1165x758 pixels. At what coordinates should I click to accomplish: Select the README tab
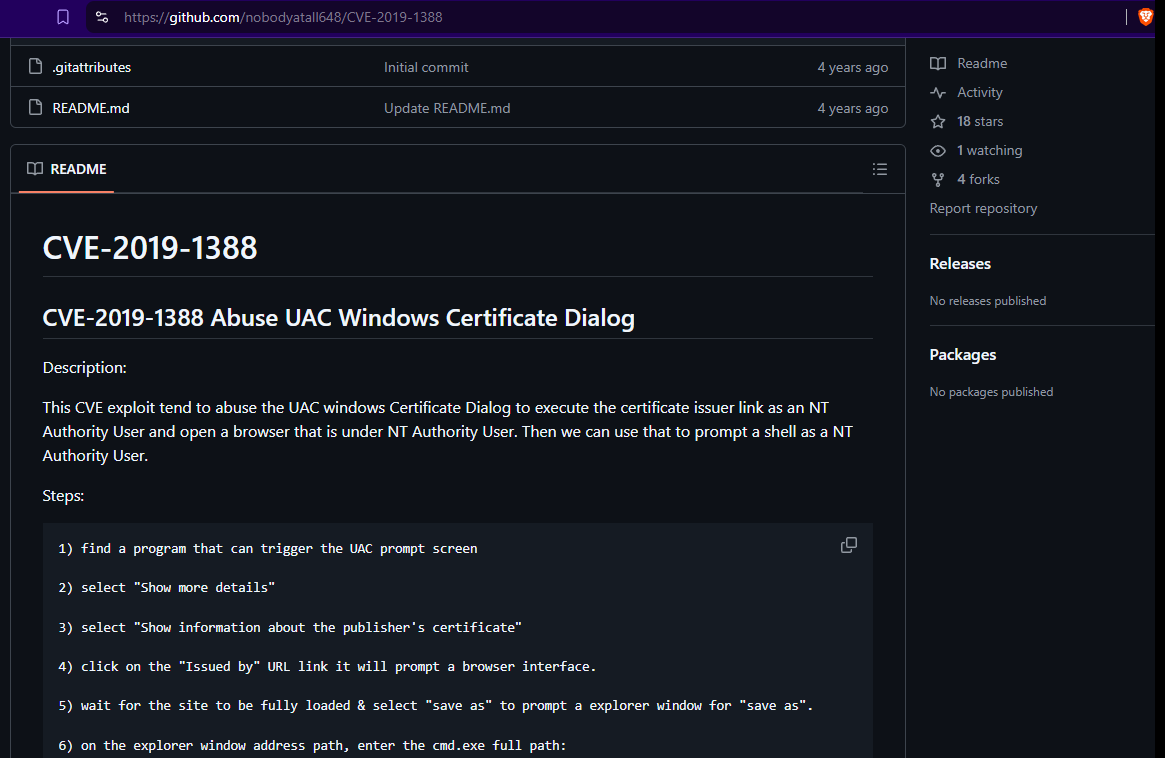pyautogui.click(x=67, y=169)
